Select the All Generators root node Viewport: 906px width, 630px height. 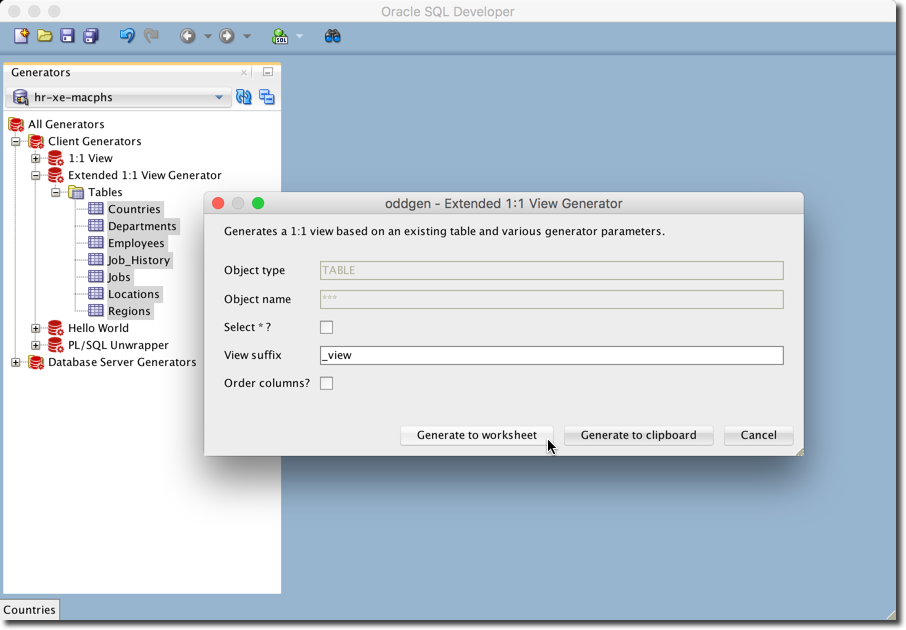click(x=66, y=124)
